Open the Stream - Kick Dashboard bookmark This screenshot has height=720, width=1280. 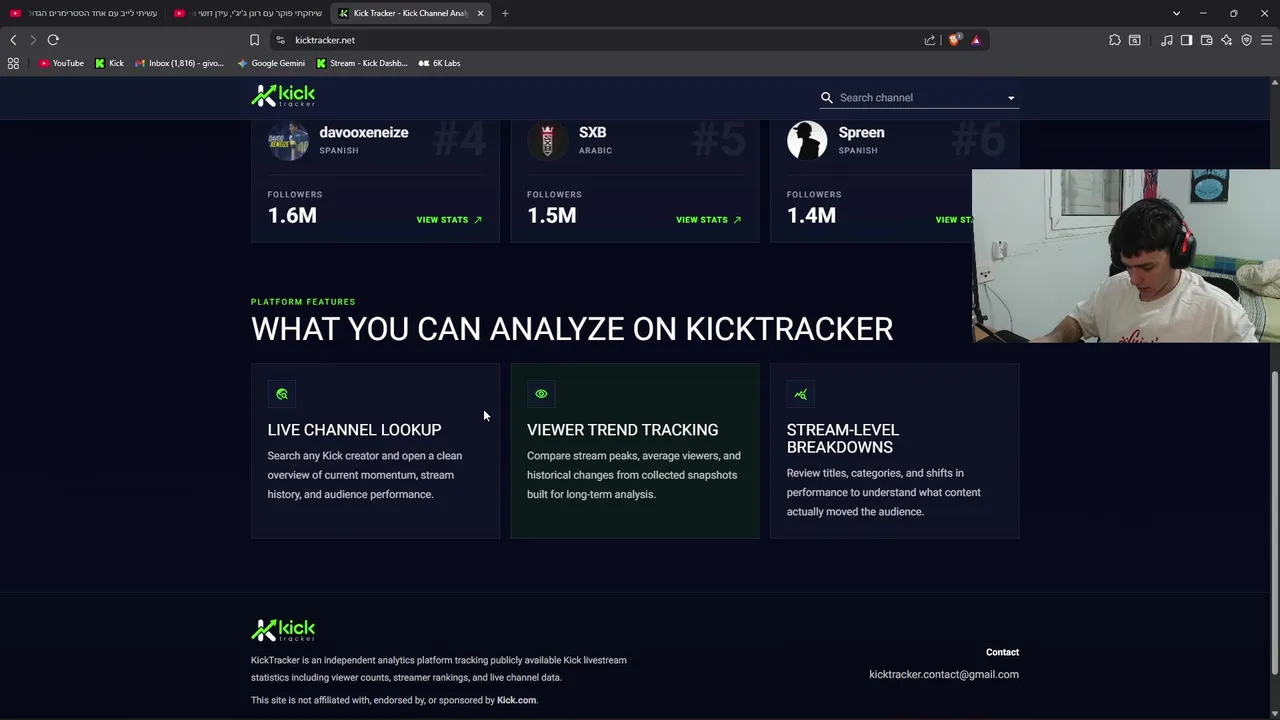[x=362, y=63]
